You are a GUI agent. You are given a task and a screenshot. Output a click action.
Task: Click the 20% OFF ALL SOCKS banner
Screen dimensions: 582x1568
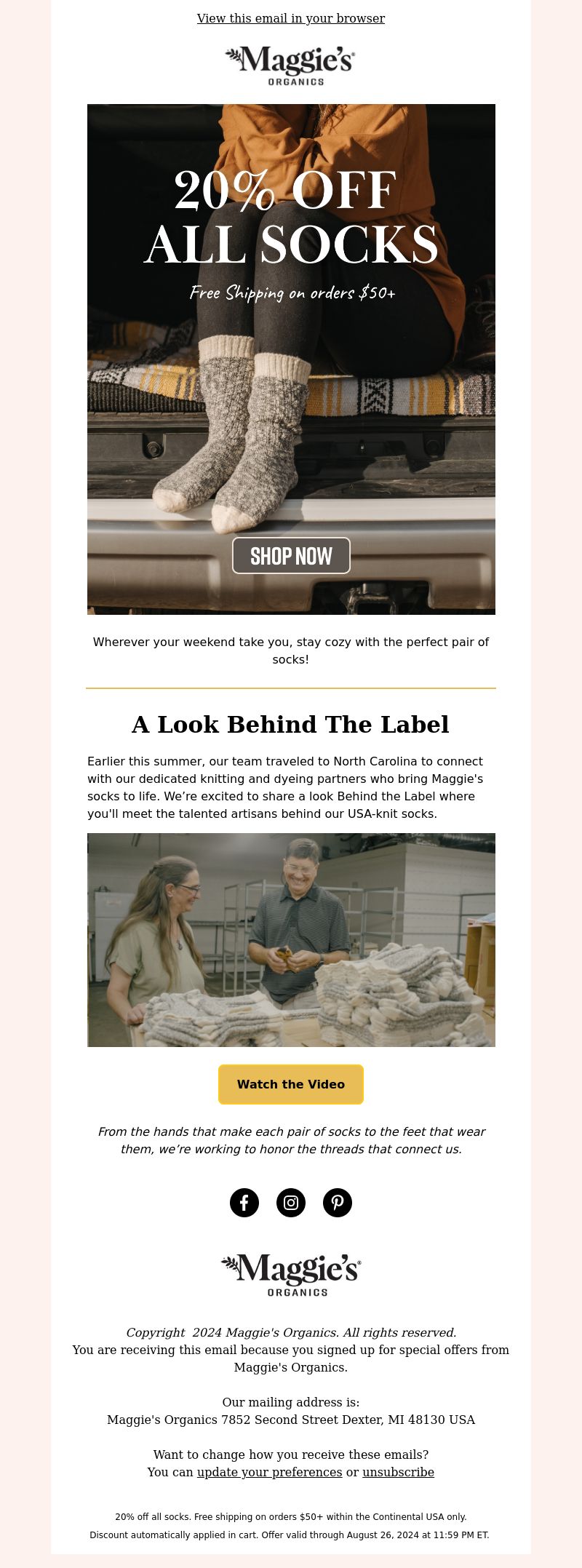291,359
